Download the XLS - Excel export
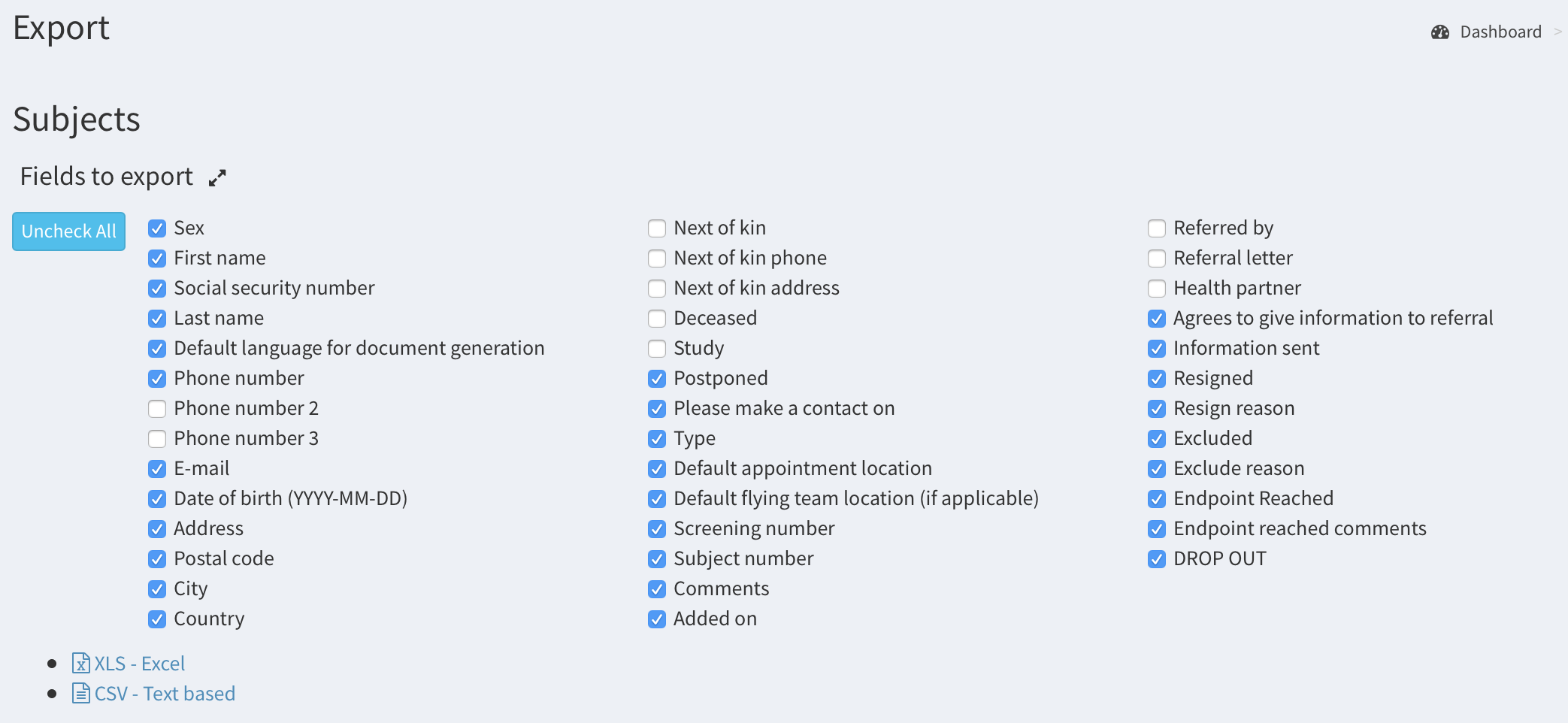1568x723 pixels. (139, 664)
